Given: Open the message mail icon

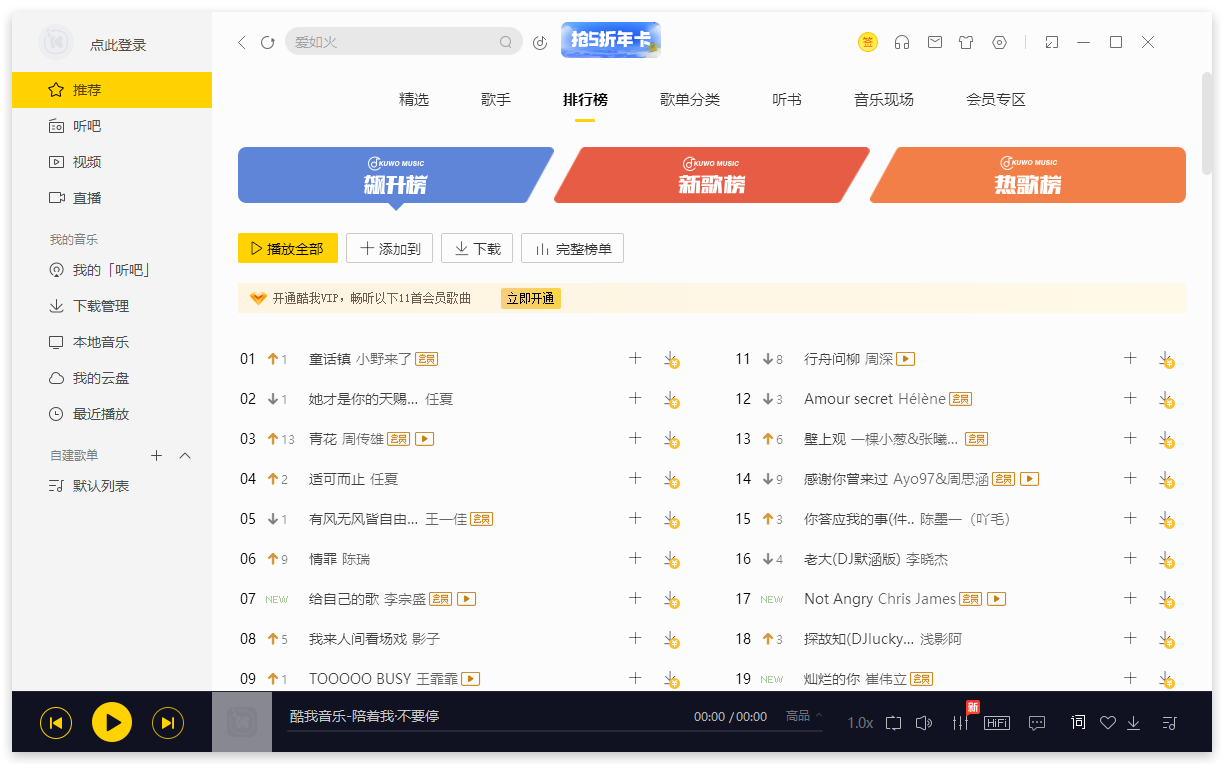Looking at the screenshot, I should click(934, 43).
